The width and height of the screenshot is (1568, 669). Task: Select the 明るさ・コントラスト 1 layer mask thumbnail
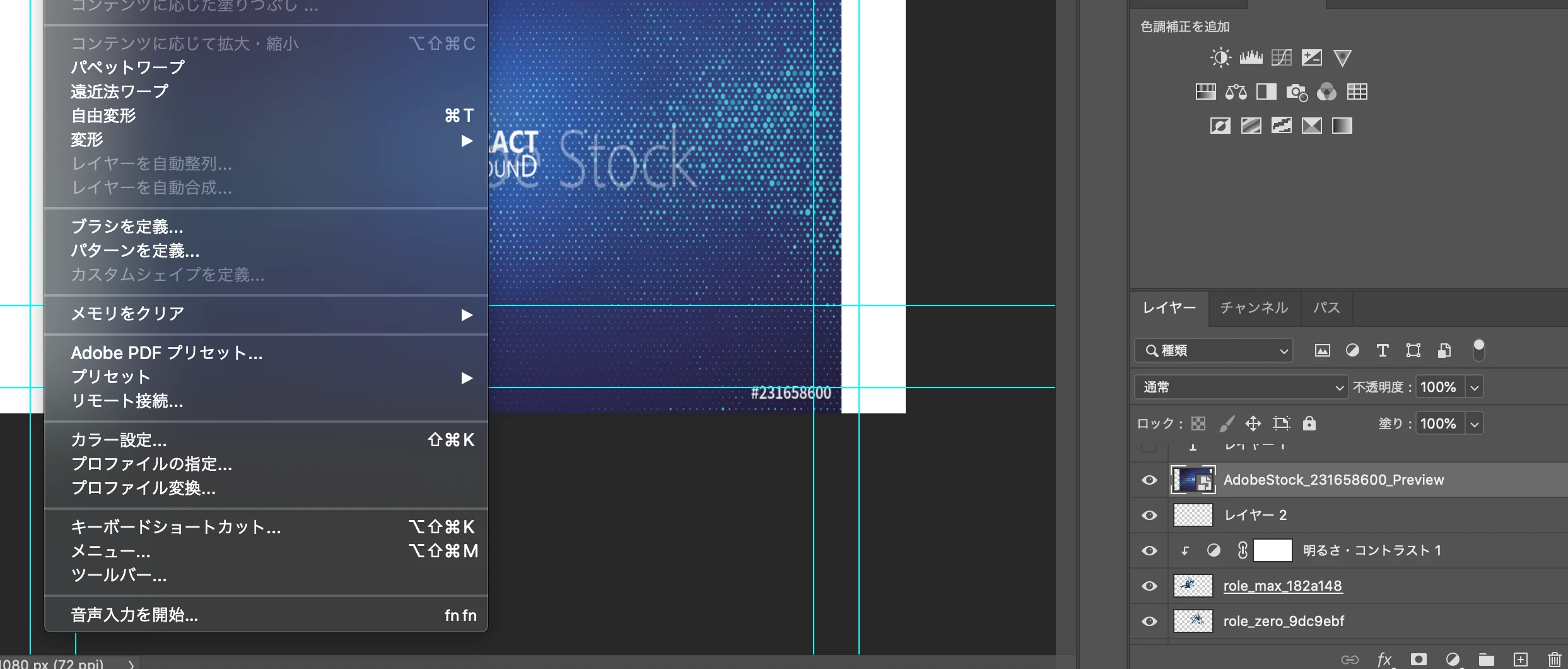[x=1272, y=550]
